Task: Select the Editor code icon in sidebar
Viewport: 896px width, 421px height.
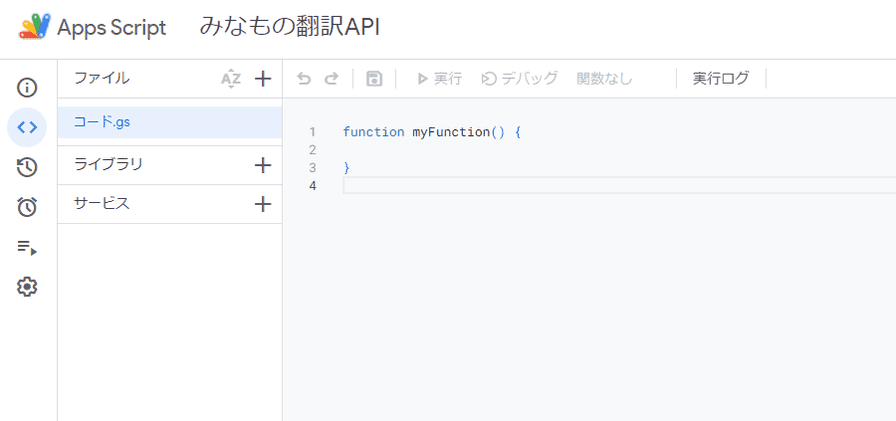Action: point(28,127)
